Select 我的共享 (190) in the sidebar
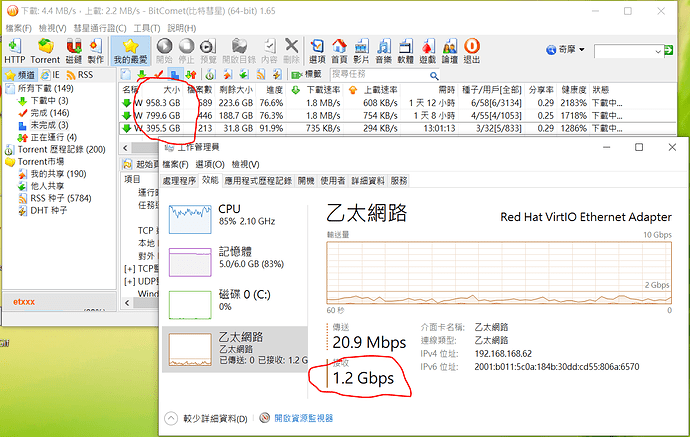 [x=58, y=174]
